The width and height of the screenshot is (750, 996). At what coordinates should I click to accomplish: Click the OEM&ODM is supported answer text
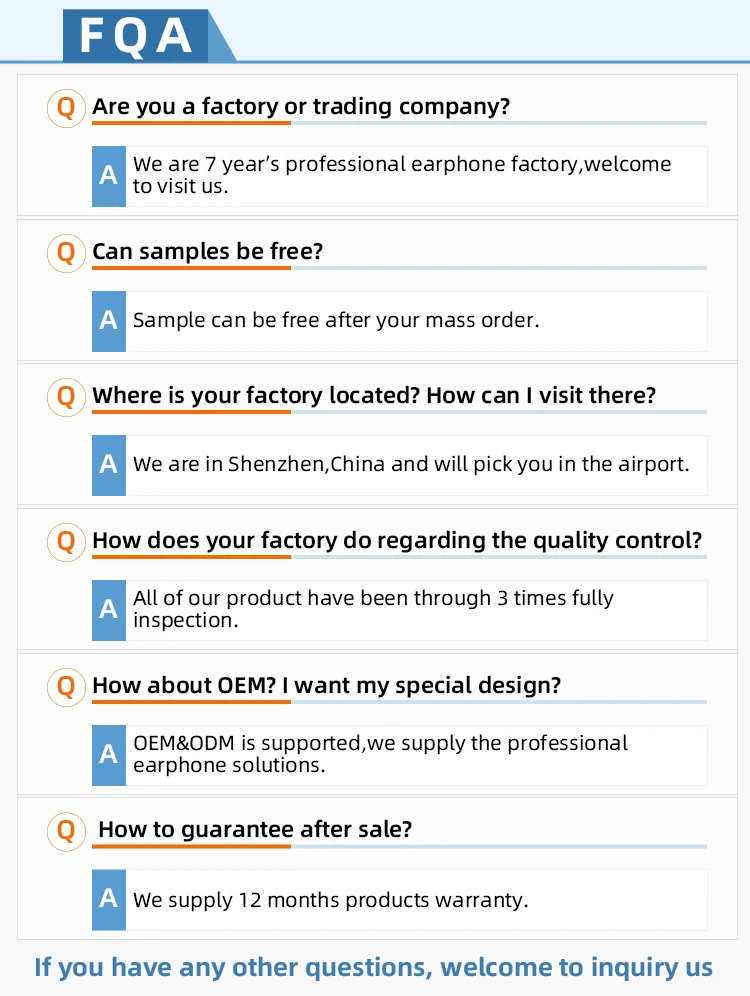click(x=380, y=754)
